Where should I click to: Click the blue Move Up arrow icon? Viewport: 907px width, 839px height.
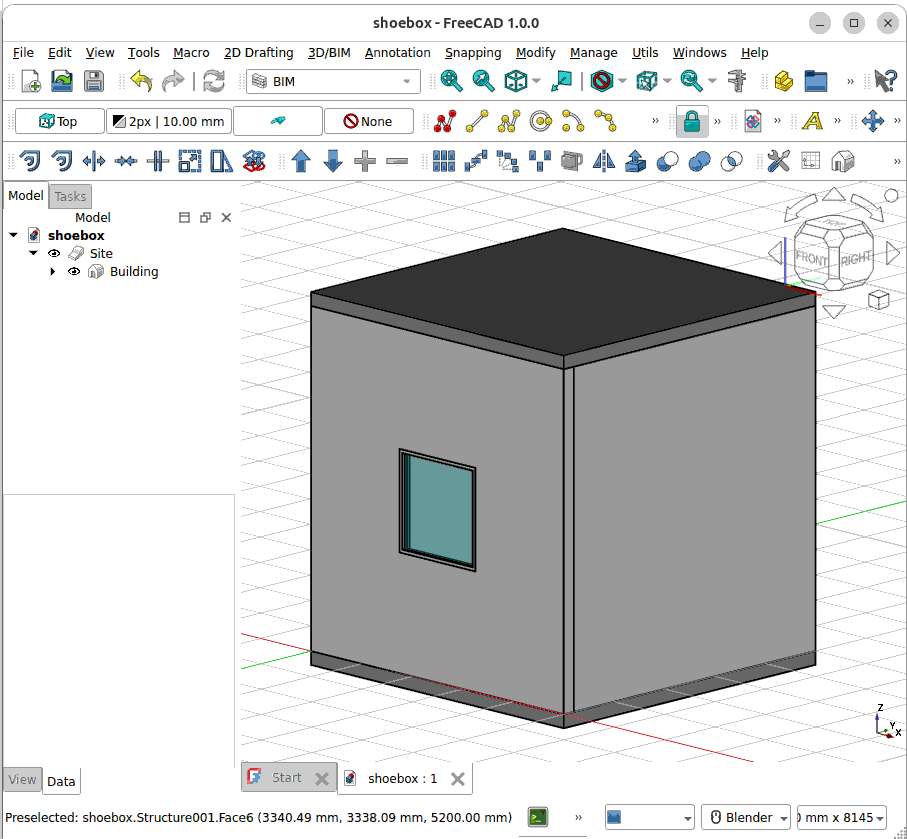click(x=301, y=161)
